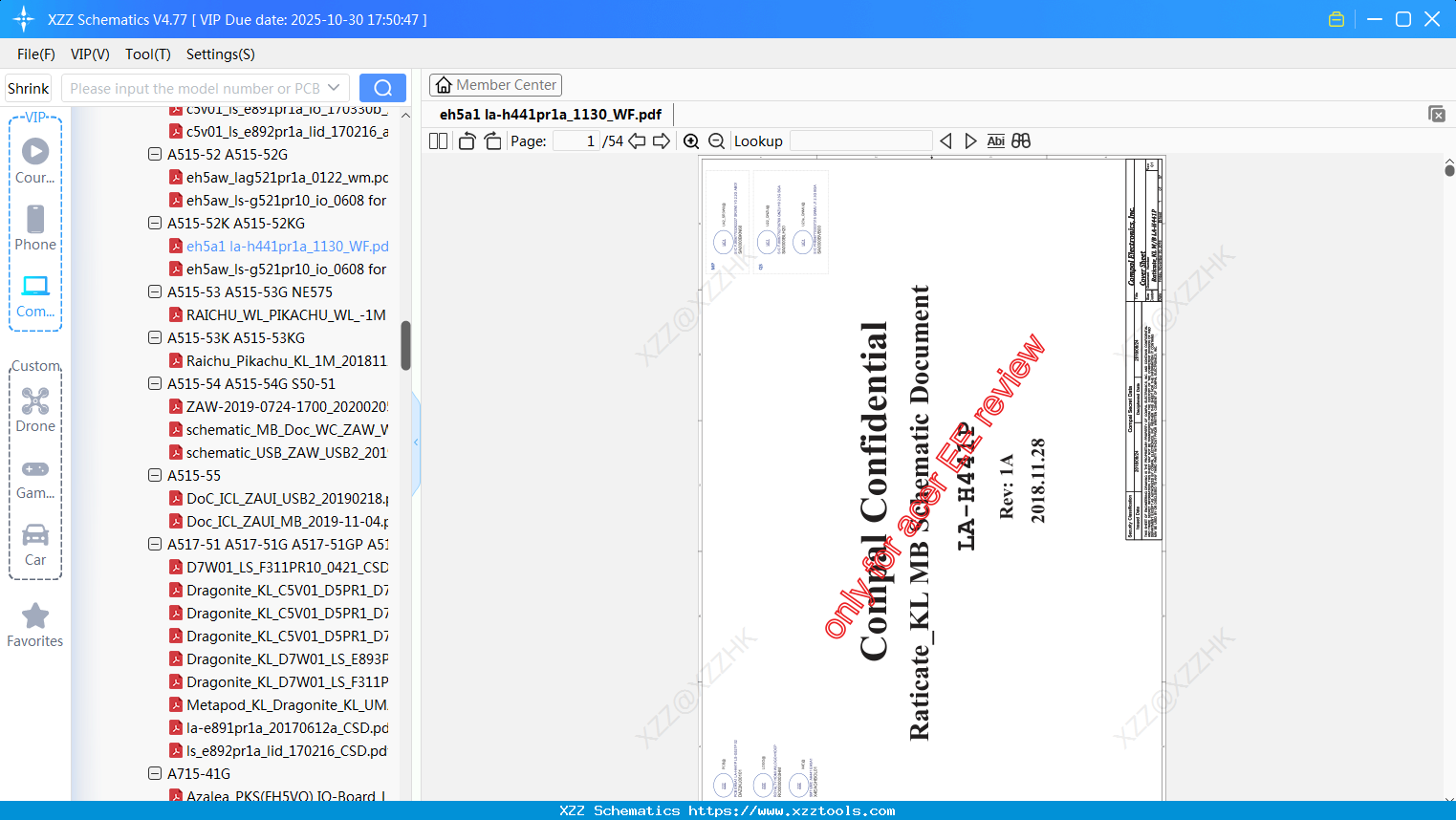Click the Lookup text field

[860, 141]
